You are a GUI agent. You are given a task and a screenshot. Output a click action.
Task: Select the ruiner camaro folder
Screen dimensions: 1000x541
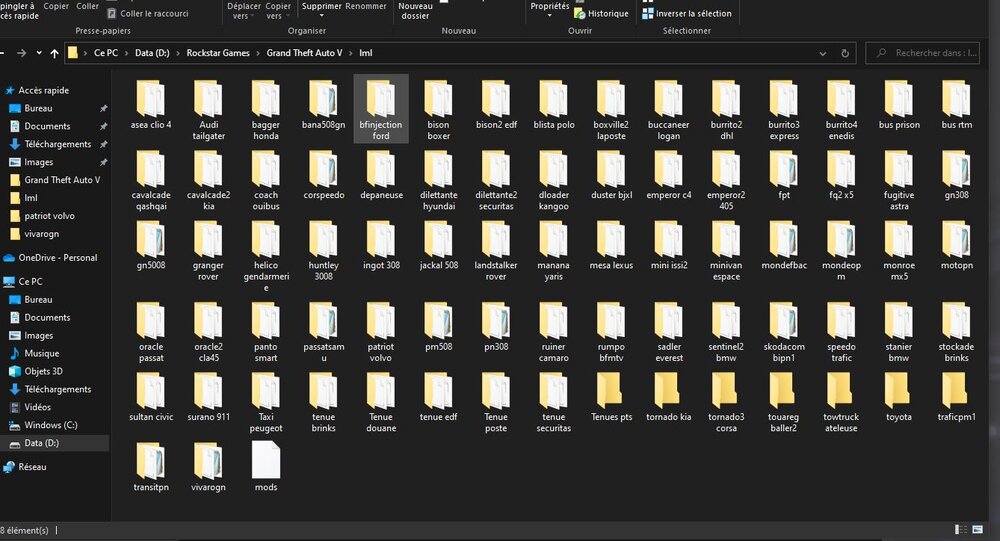coord(554,332)
